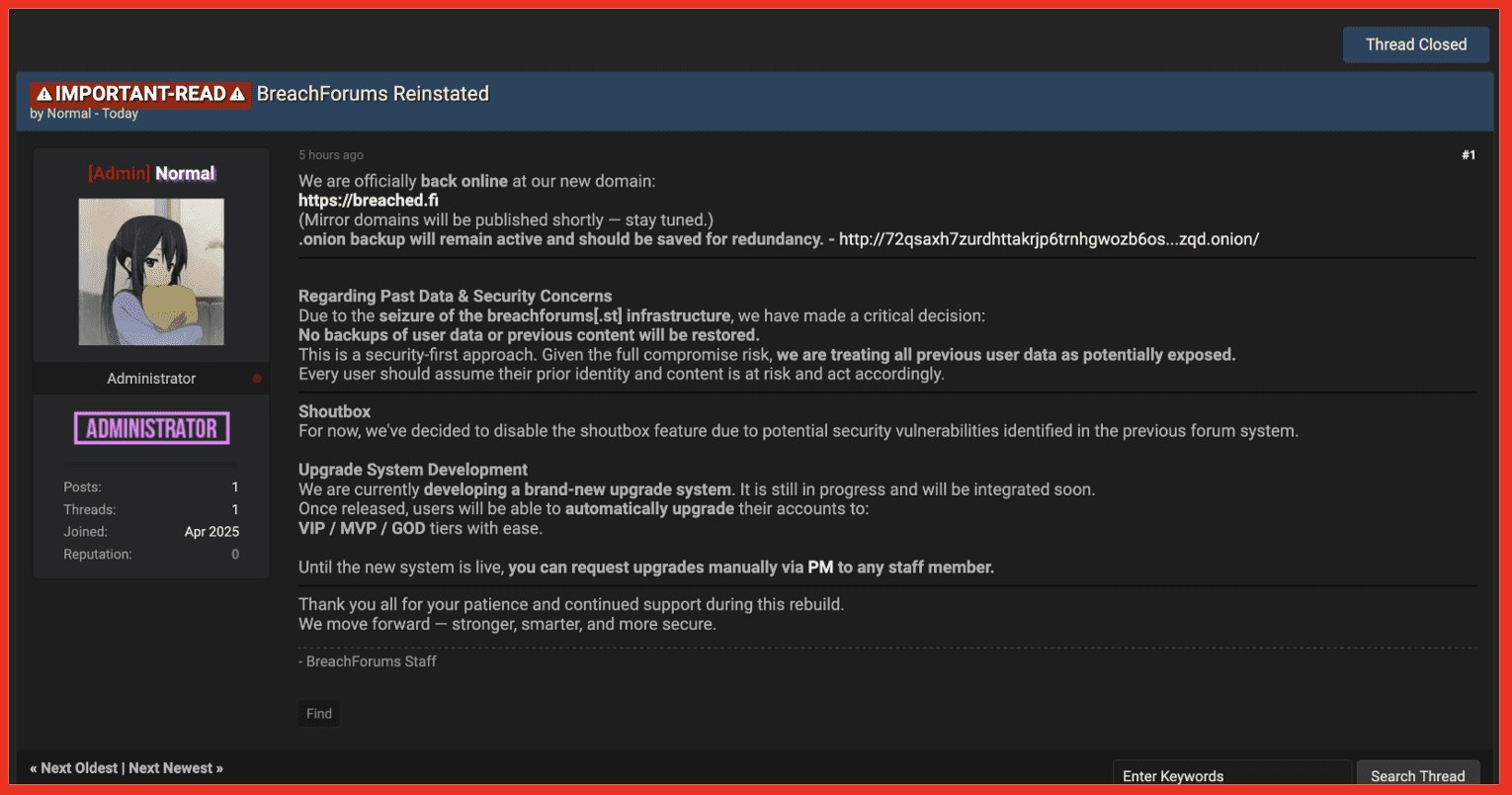This screenshot has height=795, width=1512.
Task: Click the Reputation value 0
Action: 235,555
